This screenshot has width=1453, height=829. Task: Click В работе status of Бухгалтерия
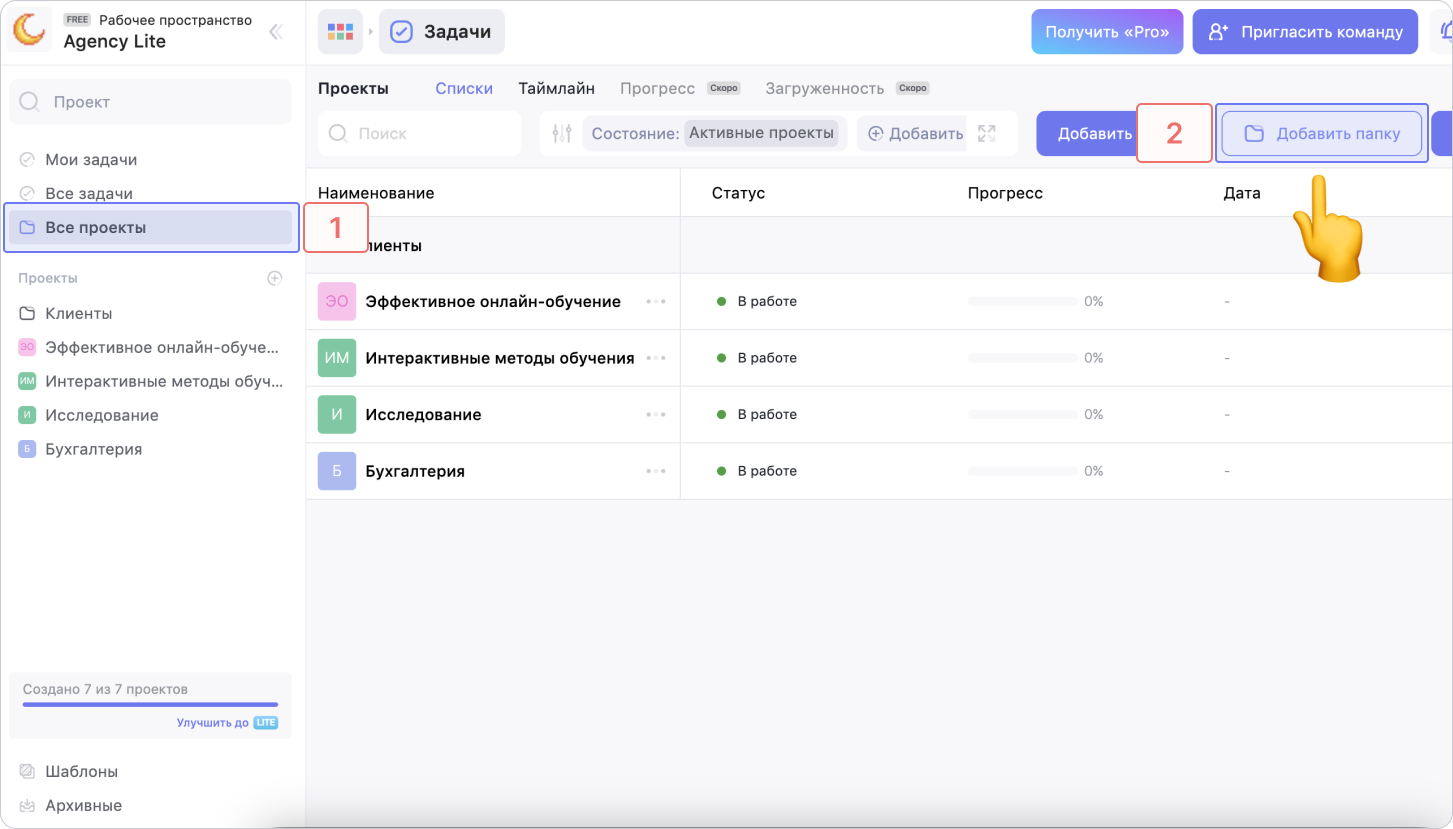pos(757,471)
